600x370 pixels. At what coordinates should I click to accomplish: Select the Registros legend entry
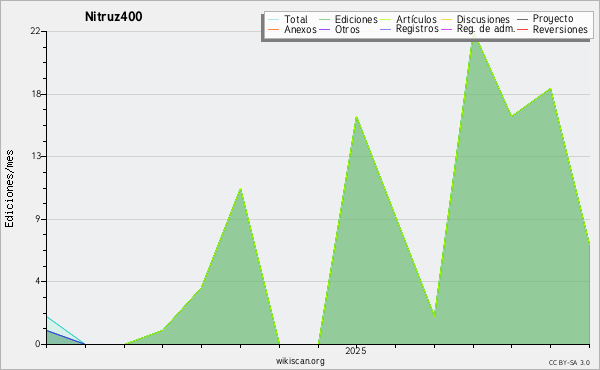point(417,29)
